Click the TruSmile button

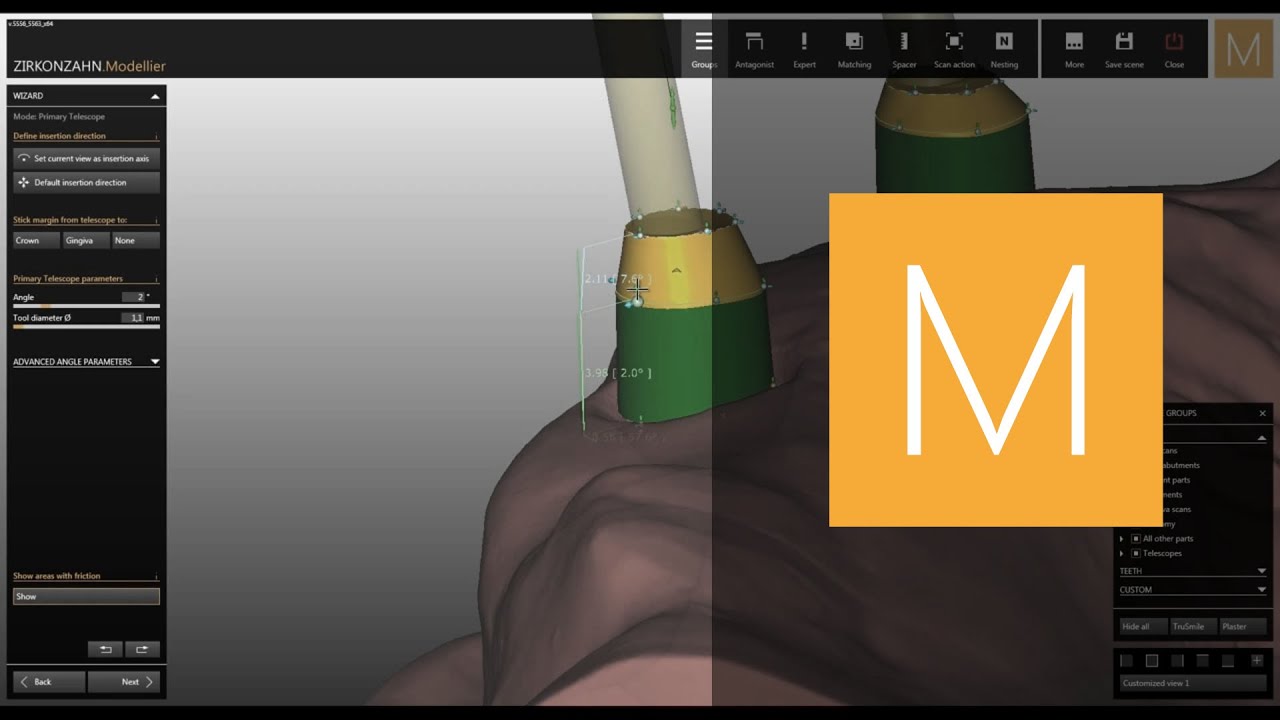point(1193,626)
